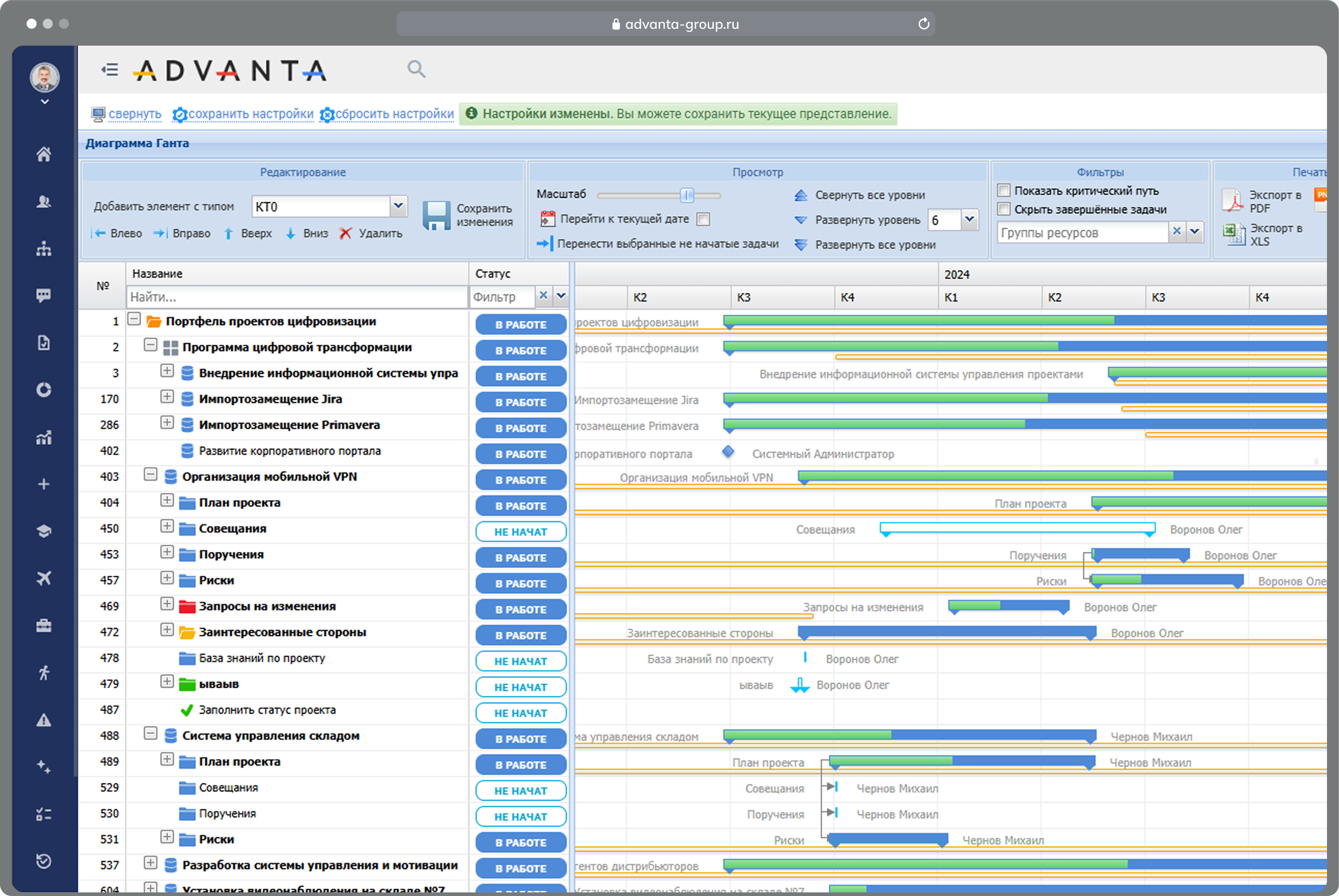
Task: Click the home icon in the sidebar
Action: (x=44, y=154)
